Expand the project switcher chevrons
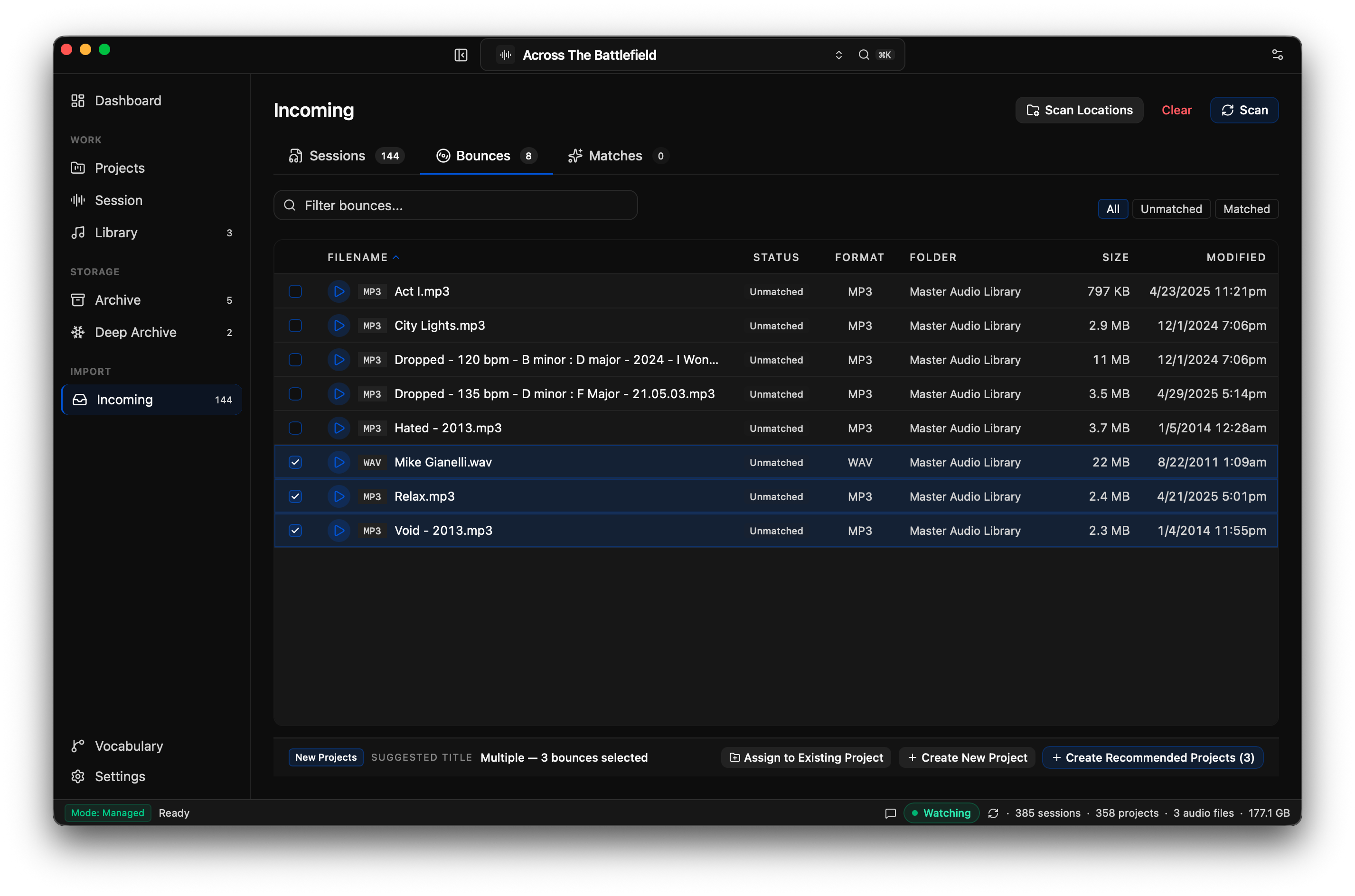This screenshot has width=1355, height=896. pyautogui.click(x=838, y=55)
